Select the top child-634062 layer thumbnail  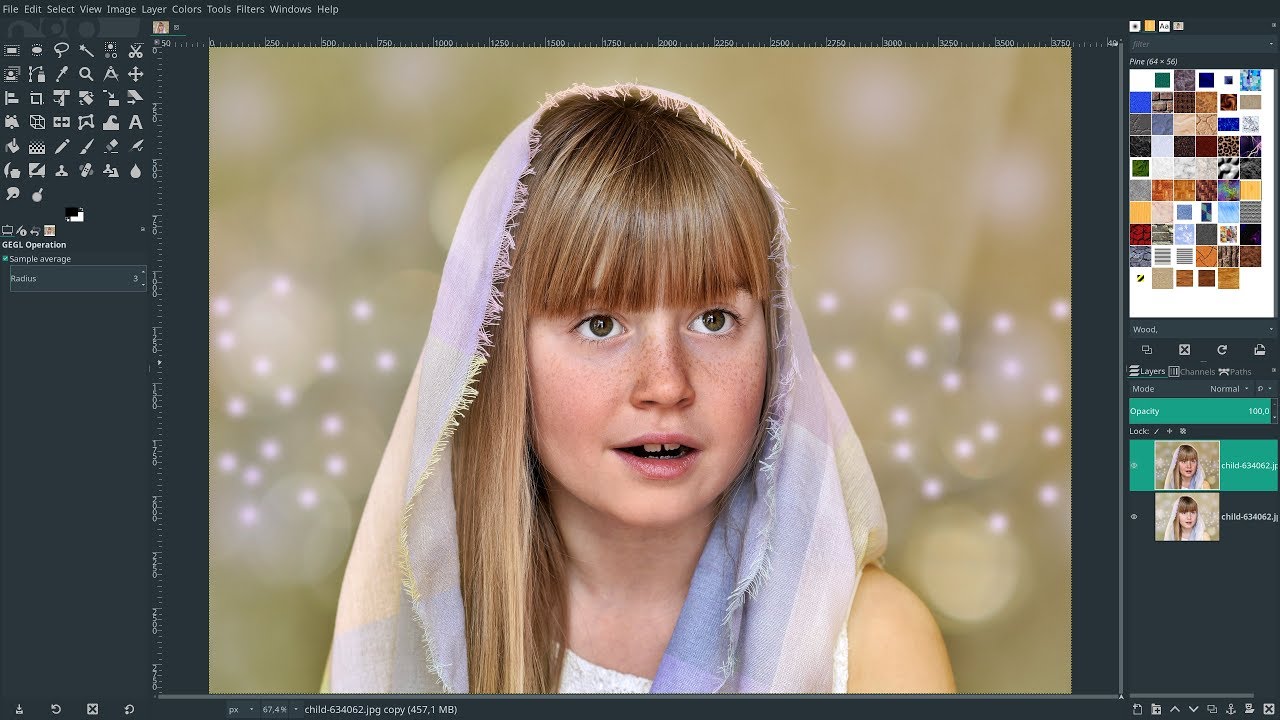click(x=1187, y=465)
